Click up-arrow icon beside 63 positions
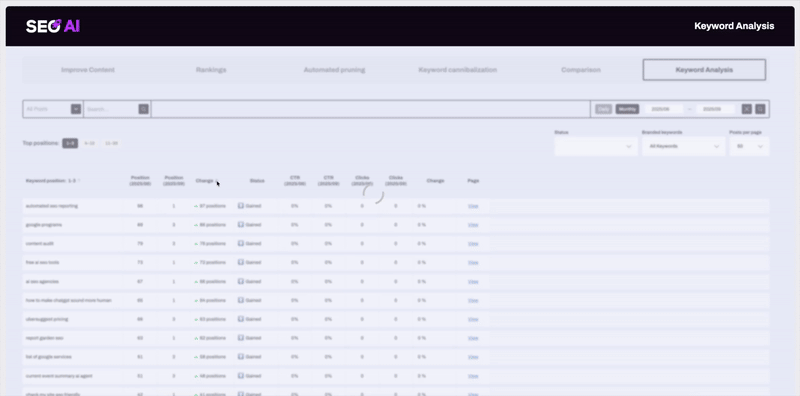This screenshot has height=396, width=800. [x=196, y=319]
